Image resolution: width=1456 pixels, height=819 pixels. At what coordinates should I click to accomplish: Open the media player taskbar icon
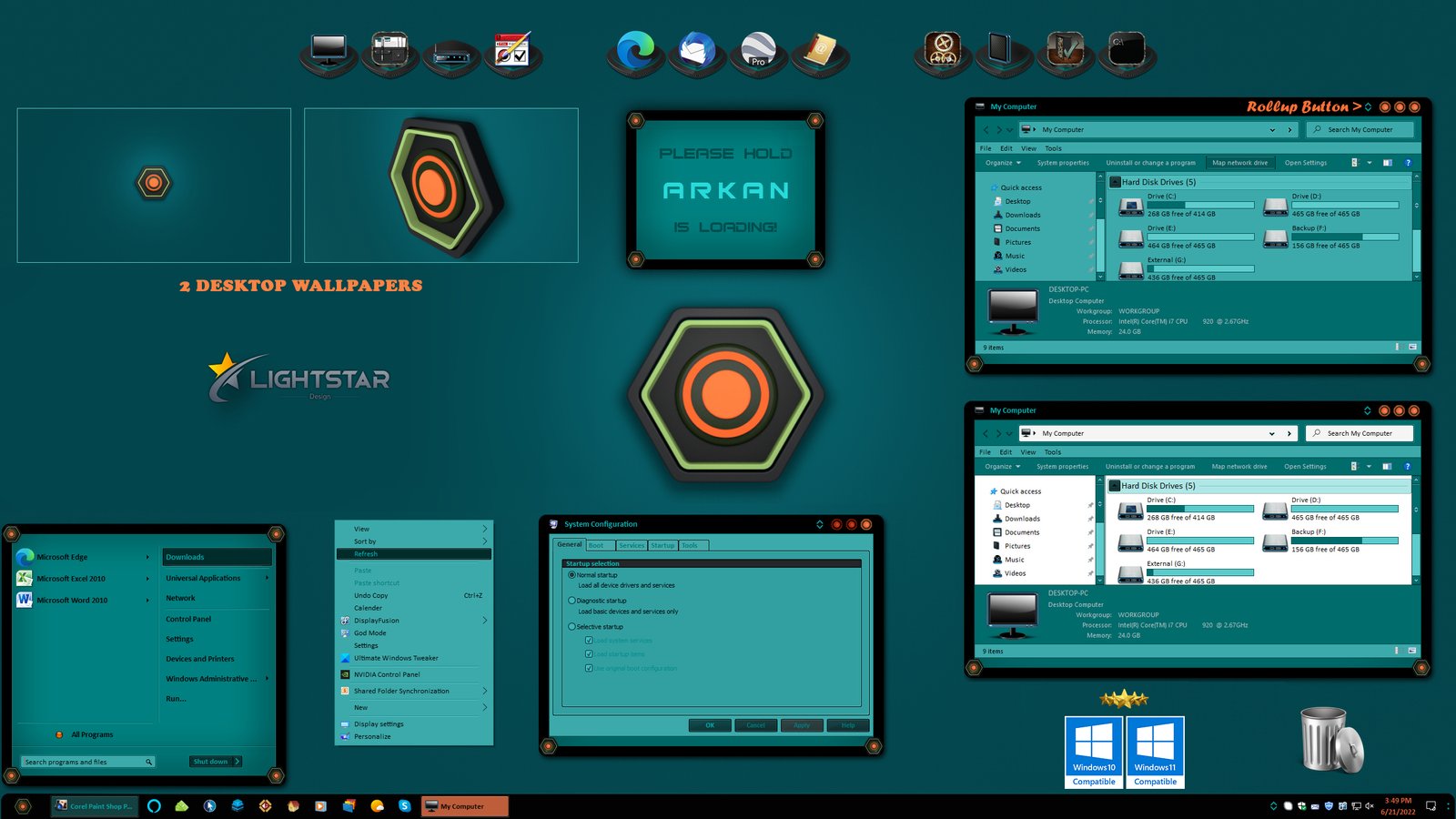pos(320,806)
